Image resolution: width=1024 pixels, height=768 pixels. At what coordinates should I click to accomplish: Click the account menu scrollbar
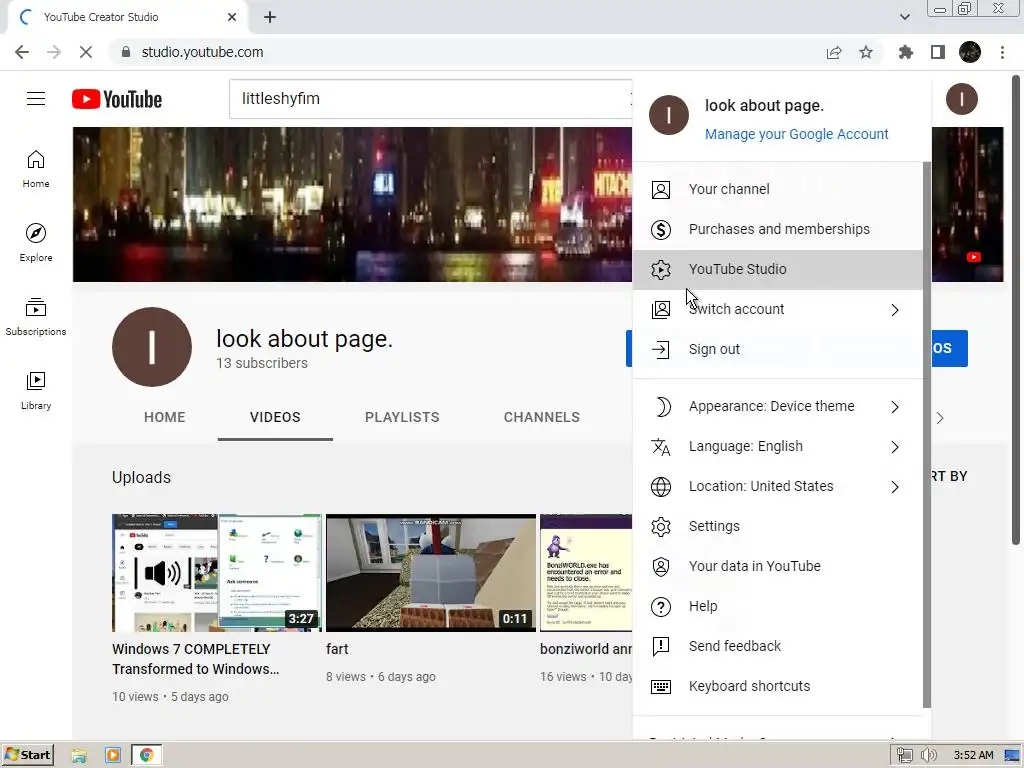(926, 434)
